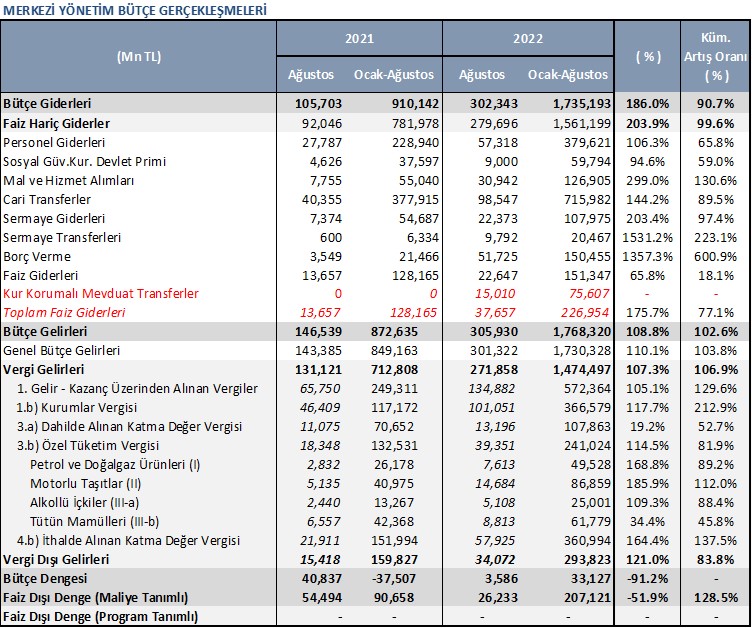Viewport: 752px width, 628px height.
Task: Select the 'Personel Giderleri' row label
Action: tap(54, 143)
